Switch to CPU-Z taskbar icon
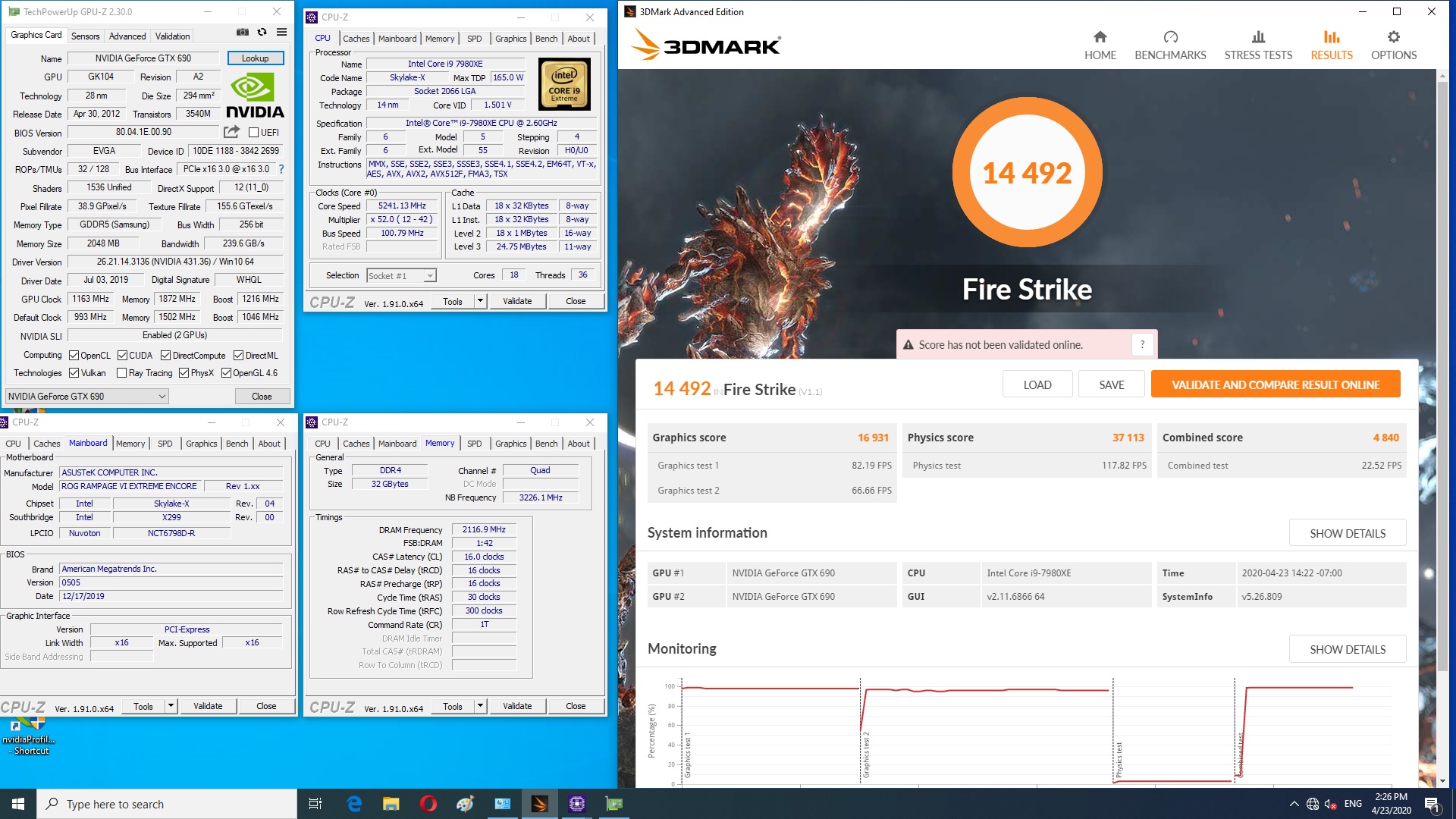This screenshot has height=819, width=1456. [577, 804]
